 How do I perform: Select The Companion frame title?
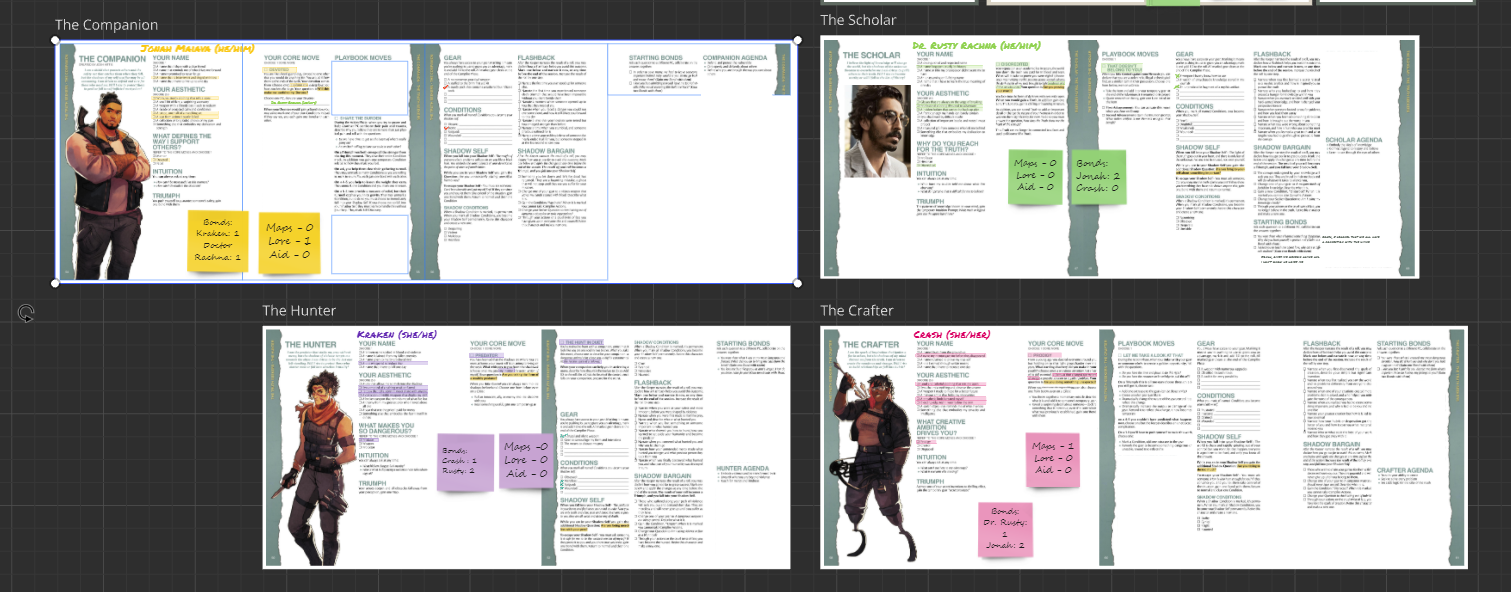(x=106, y=25)
